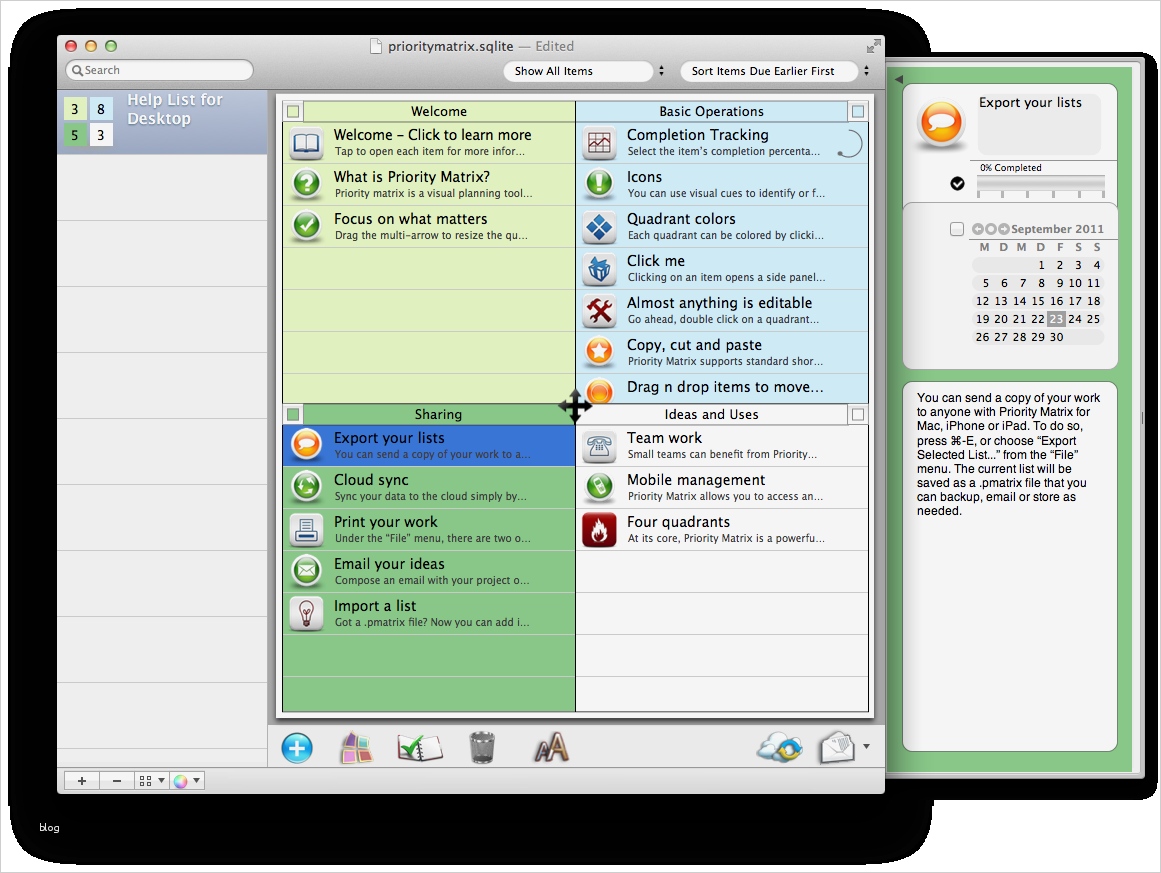The height and width of the screenshot is (873, 1161).
Task: Click the recycle icon of Cloud sync item
Action: [x=307, y=487]
